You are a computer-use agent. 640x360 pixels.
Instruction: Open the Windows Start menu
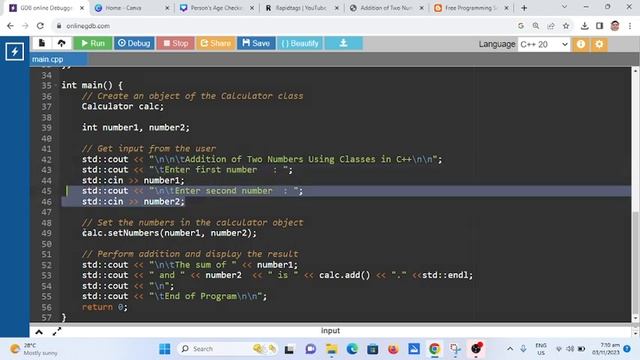click(x=165, y=349)
